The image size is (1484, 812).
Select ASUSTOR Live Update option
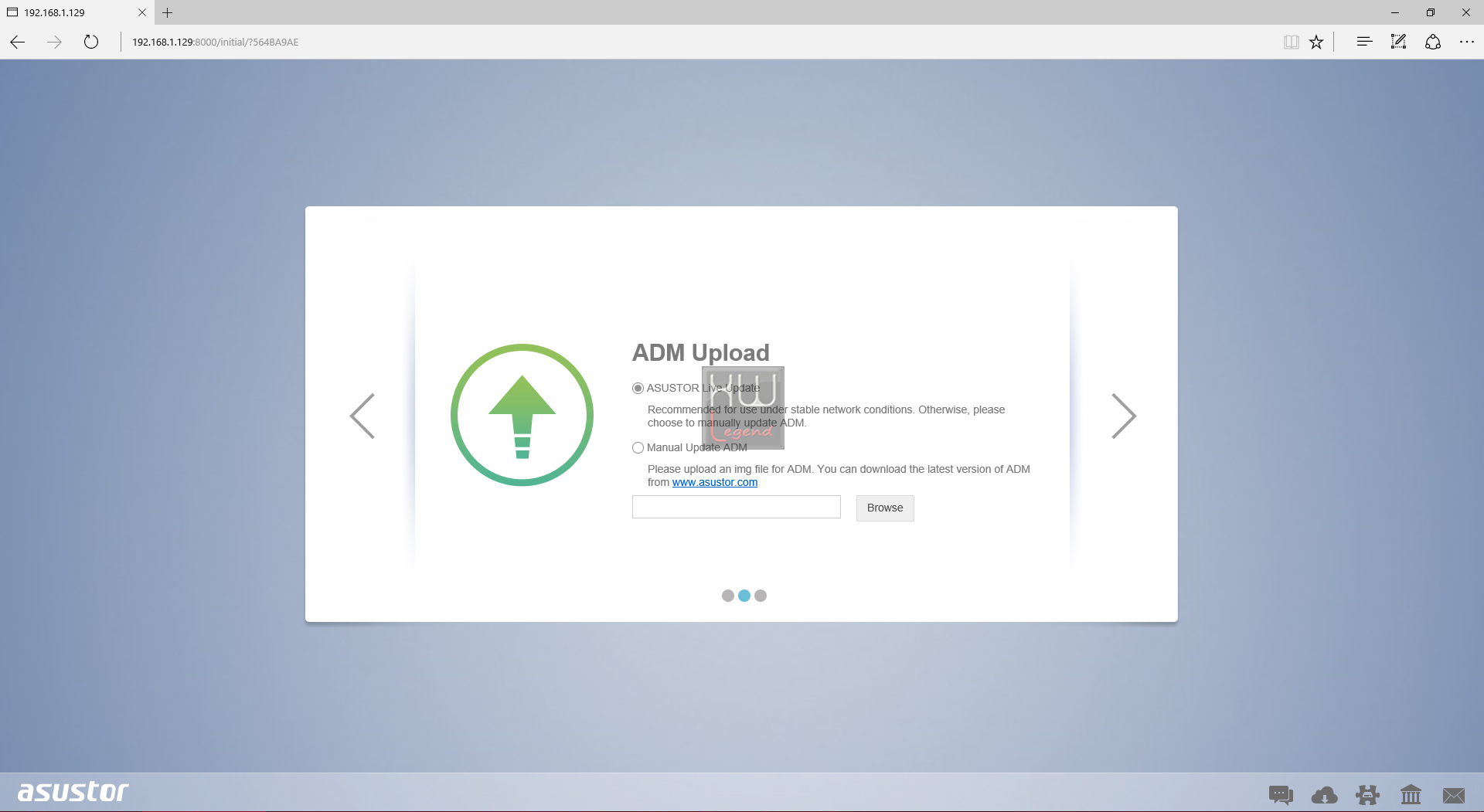point(638,388)
